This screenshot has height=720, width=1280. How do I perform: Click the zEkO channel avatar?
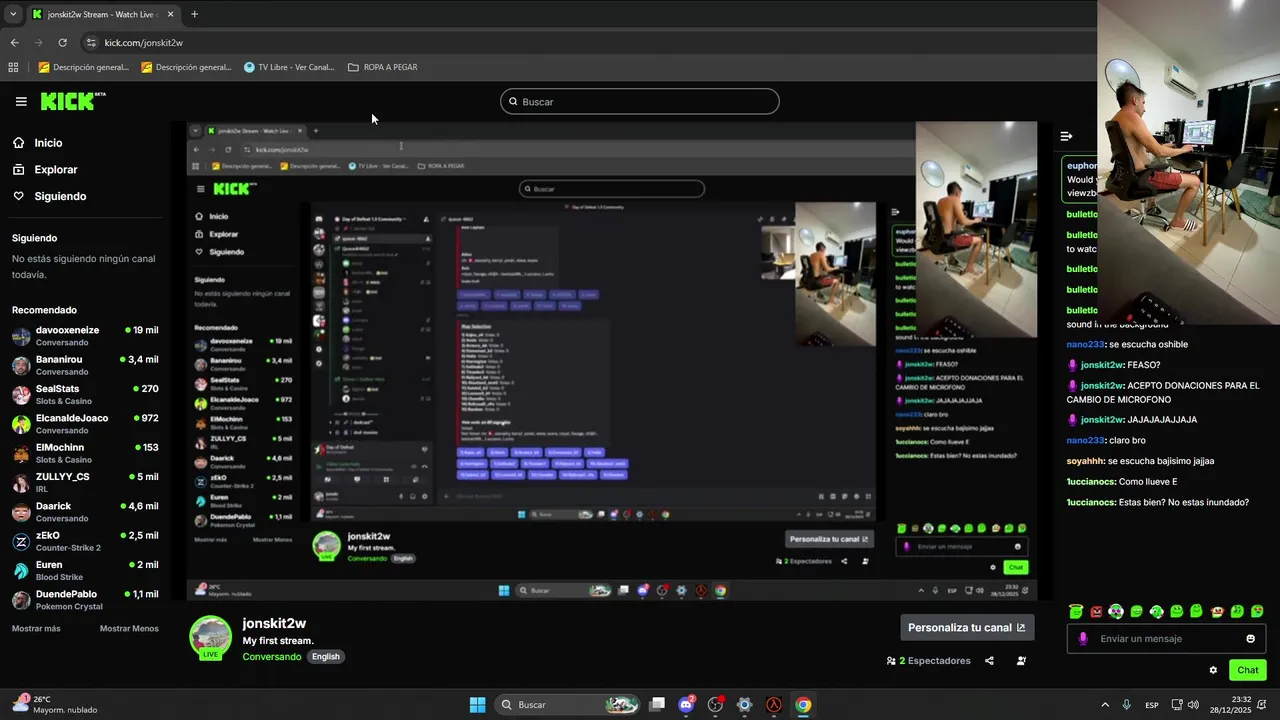click(21, 541)
